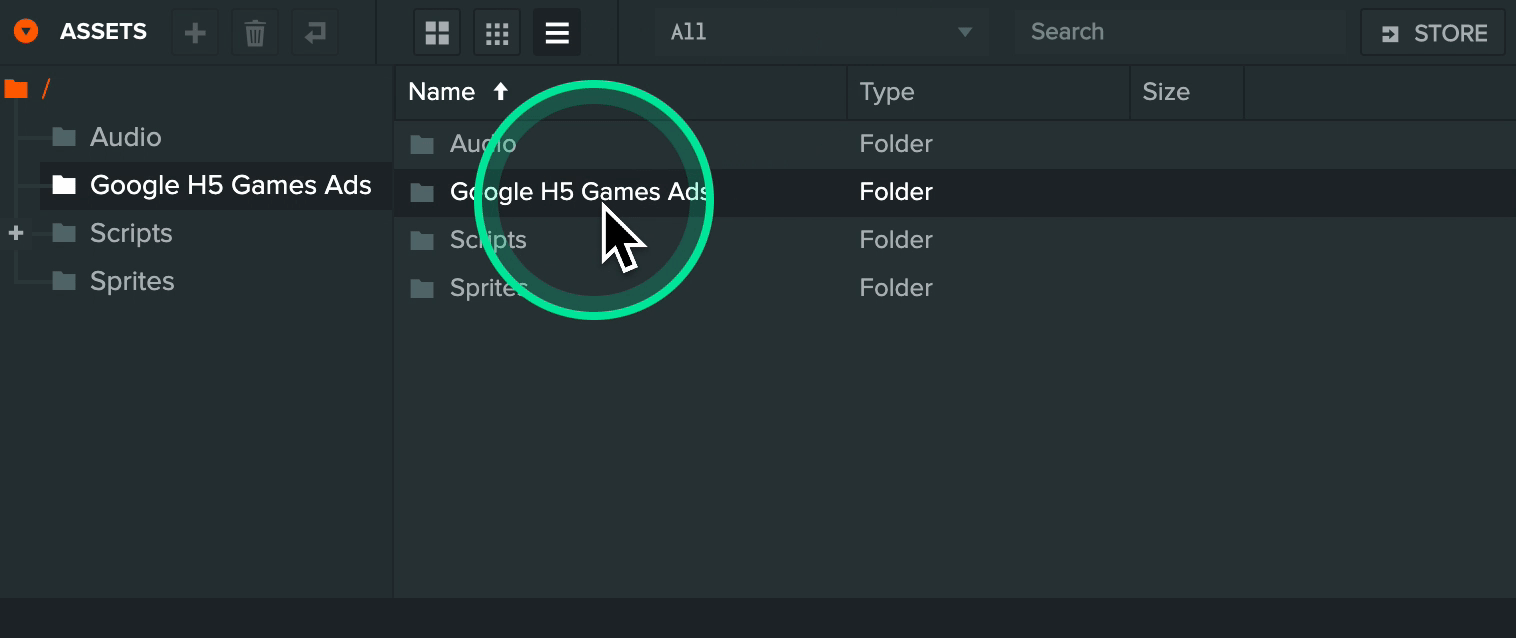This screenshot has width=1516, height=638.
Task: Switch to small grid view
Action: click(497, 33)
